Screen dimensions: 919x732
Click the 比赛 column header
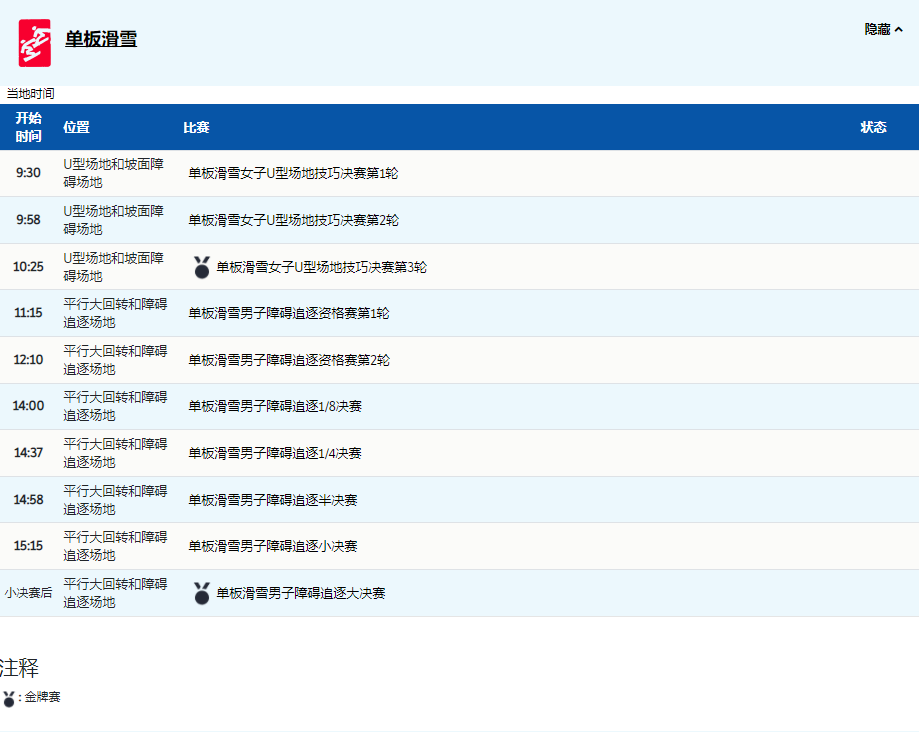tap(196, 127)
